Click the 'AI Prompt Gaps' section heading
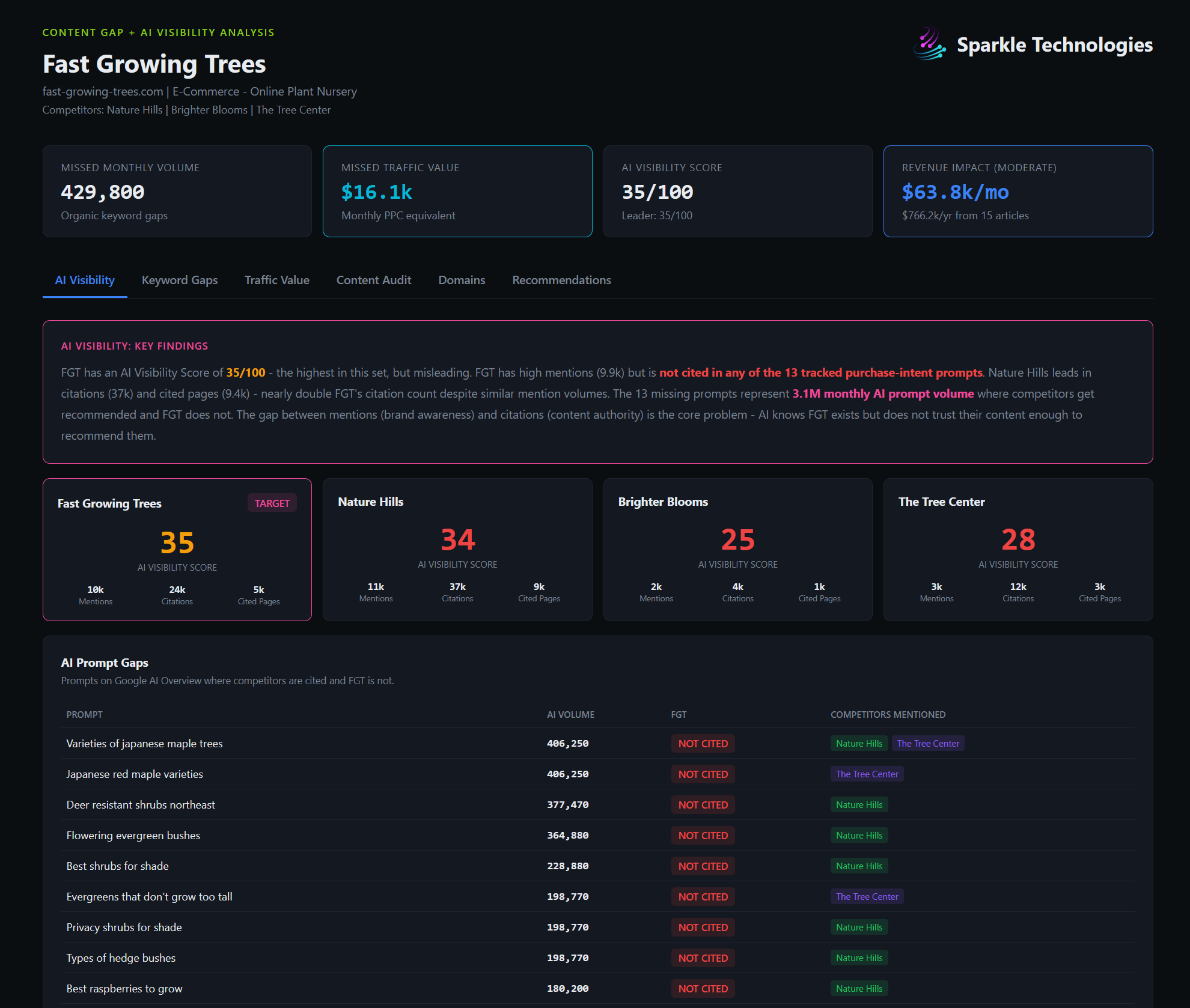This screenshot has width=1190, height=1008. click(x=105, y=663)
